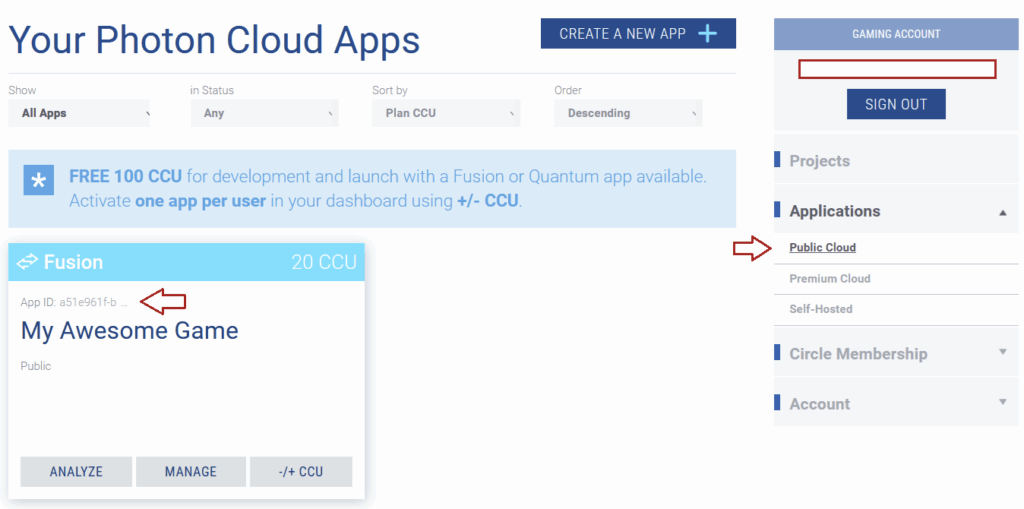The width and height of the screenshot is (1024, 509).
Task: Click the Public label on the app card
Action: 36,366
